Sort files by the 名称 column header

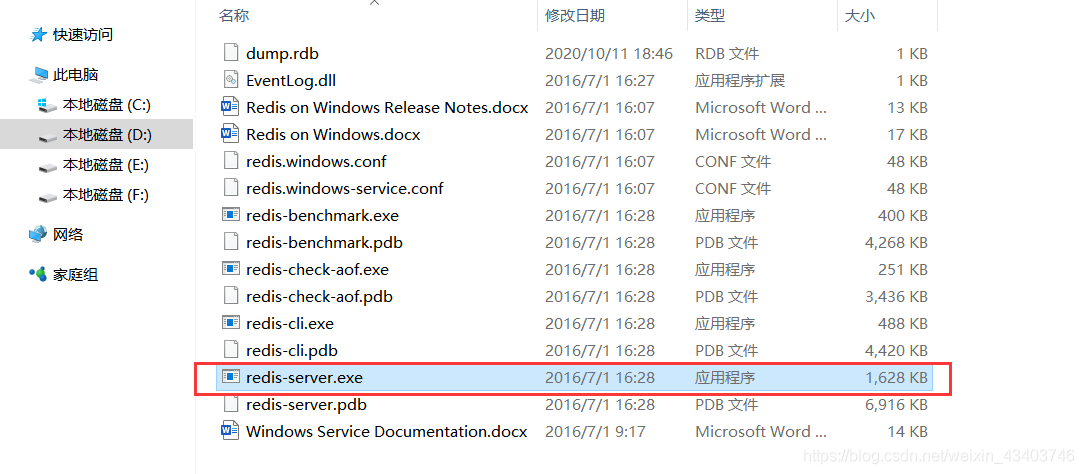(x=234, y=16)
